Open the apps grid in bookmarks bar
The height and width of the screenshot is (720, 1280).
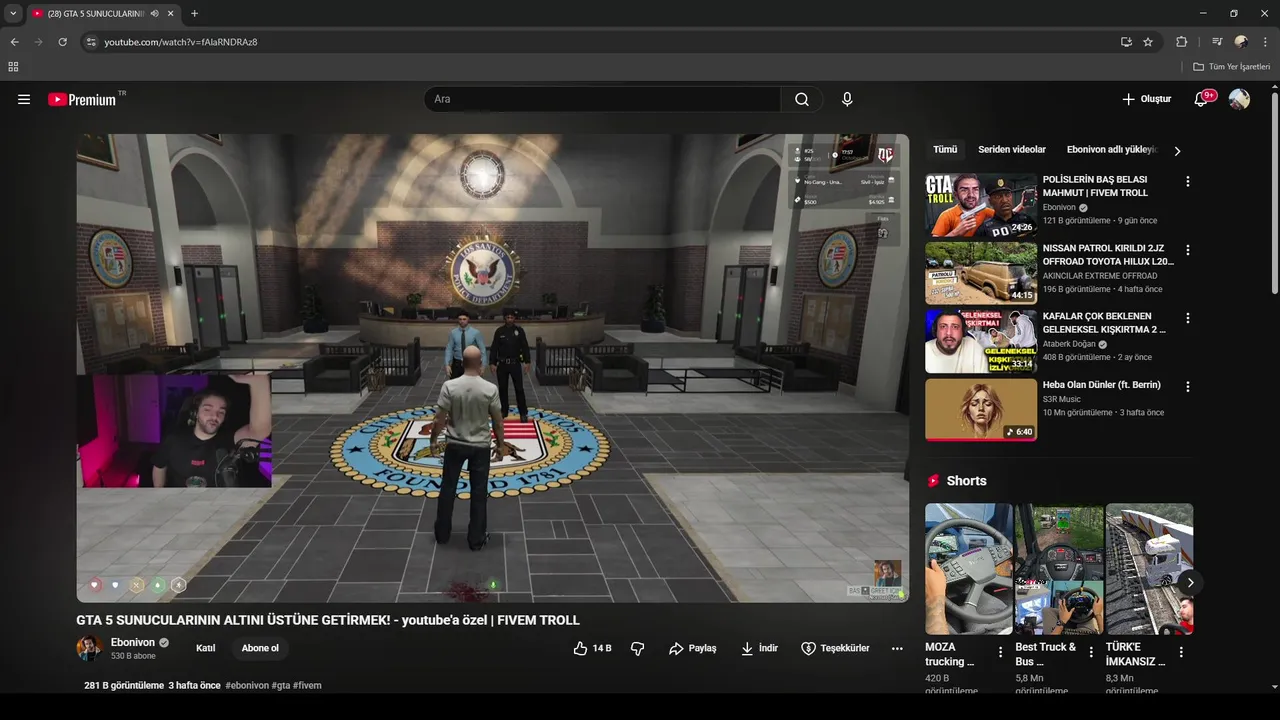coord(13,67)
